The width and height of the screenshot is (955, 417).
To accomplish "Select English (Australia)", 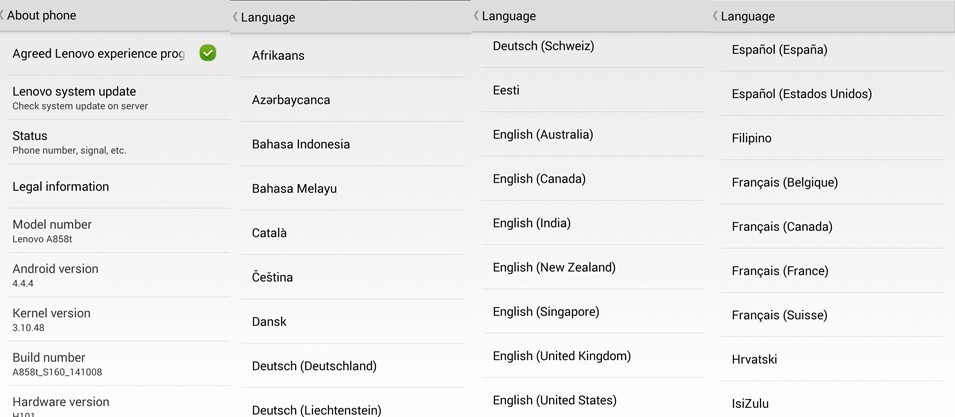I will 593,135.
